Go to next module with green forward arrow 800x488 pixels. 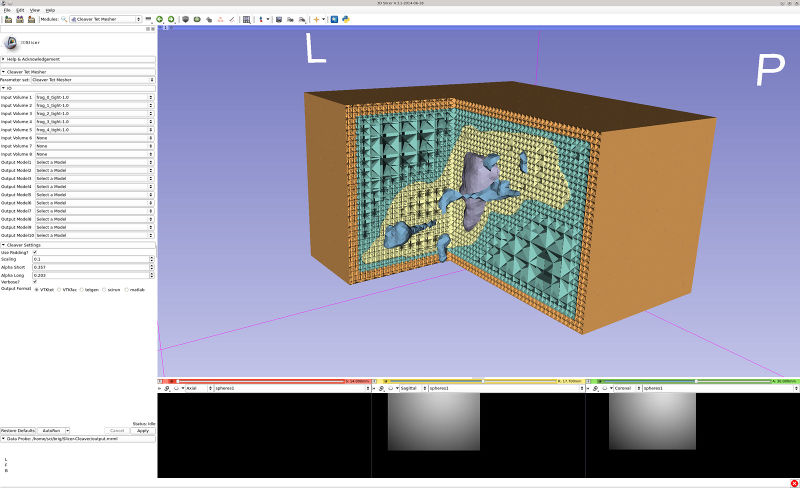(171, 19)
